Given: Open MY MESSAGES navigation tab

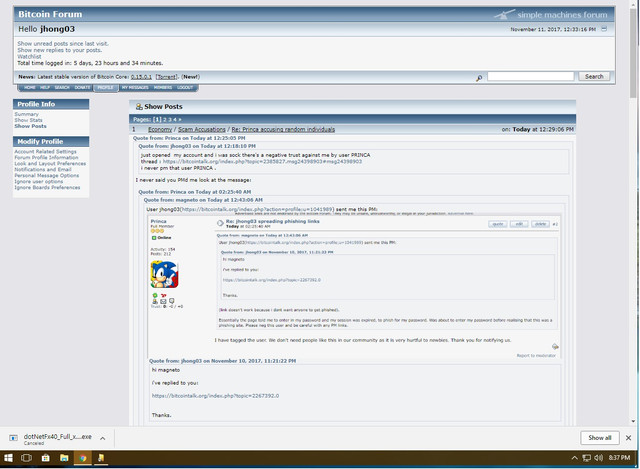Looking at the screenshot, I should (135, 88).
